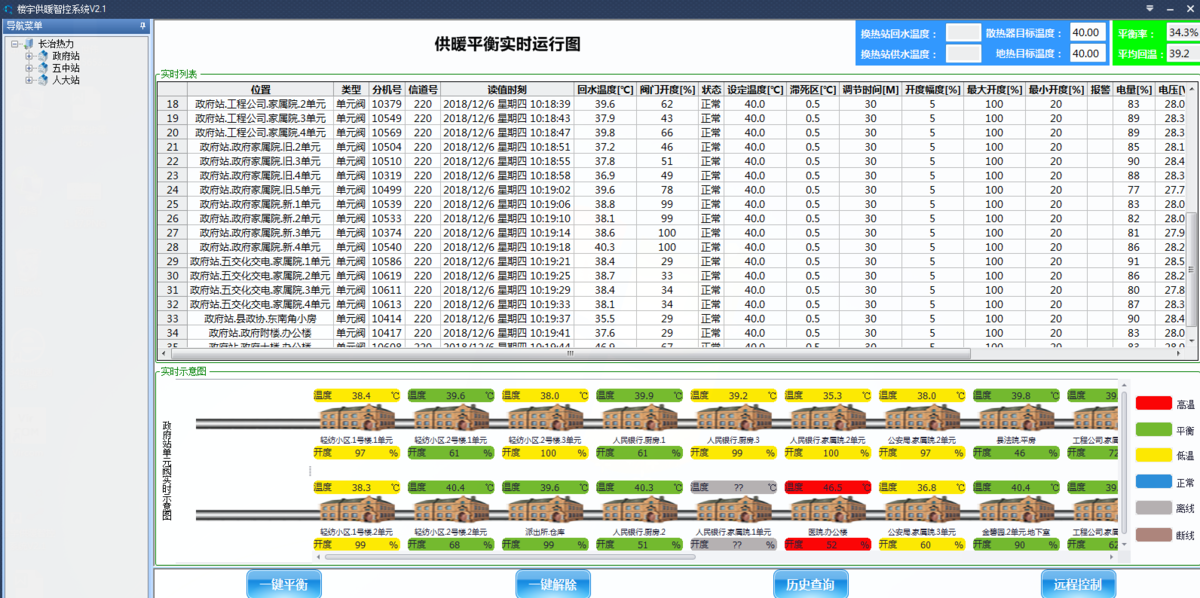Click the 散热器目标温度 input field
1200x598 pixels.
pos(1086,32)
